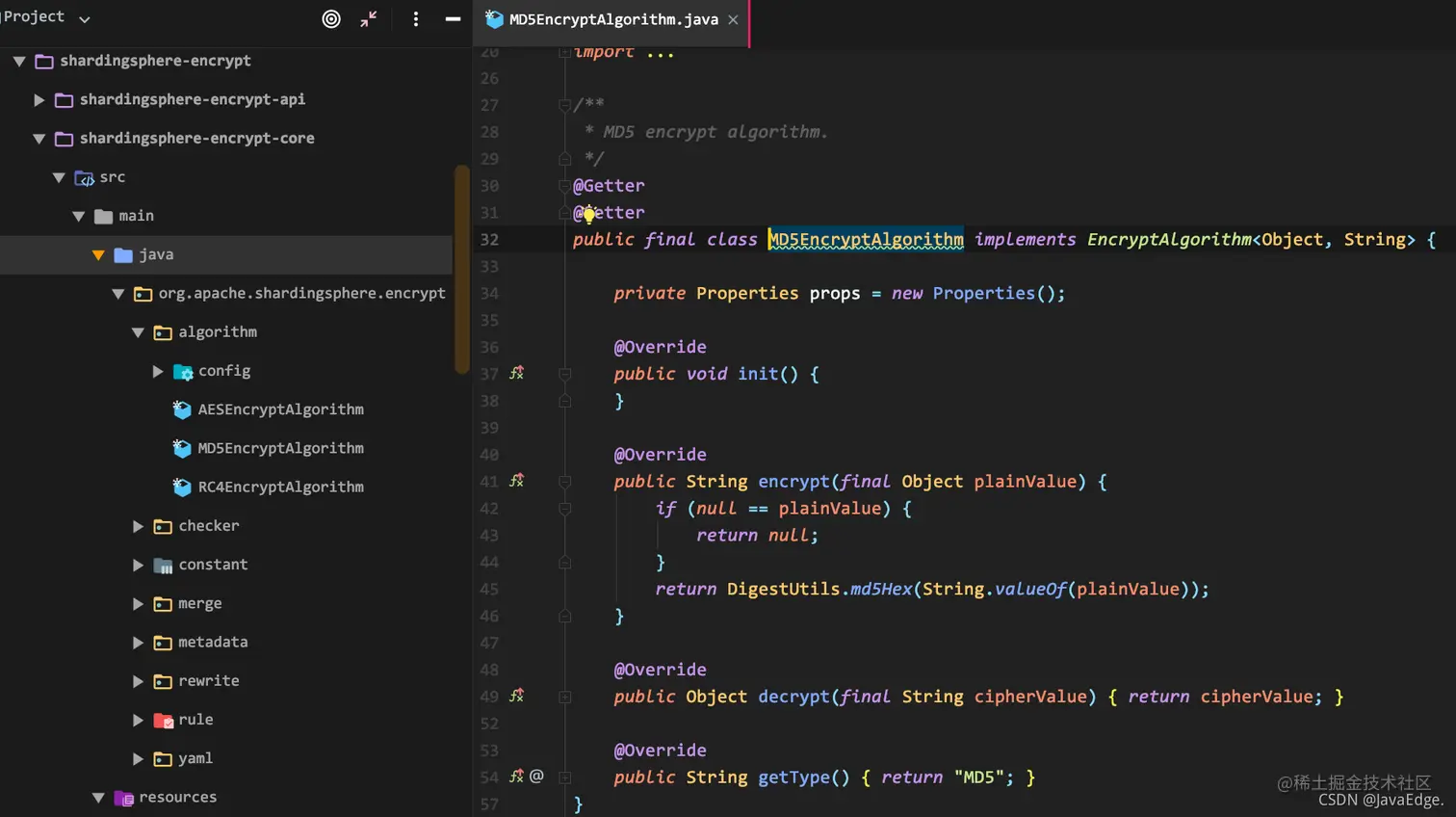The height and width of the screenshot is (817, 1456).
Task: Expand the metadata package arrow
Action: pyautogui.click(x=138, y=642)
